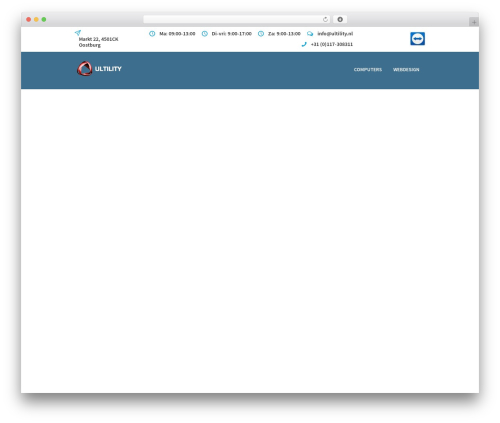This screenshot has height=423, width=500.
Task: Open the COMPUTERS menu item
Action: pyautogui.click(x=368, y=70)
